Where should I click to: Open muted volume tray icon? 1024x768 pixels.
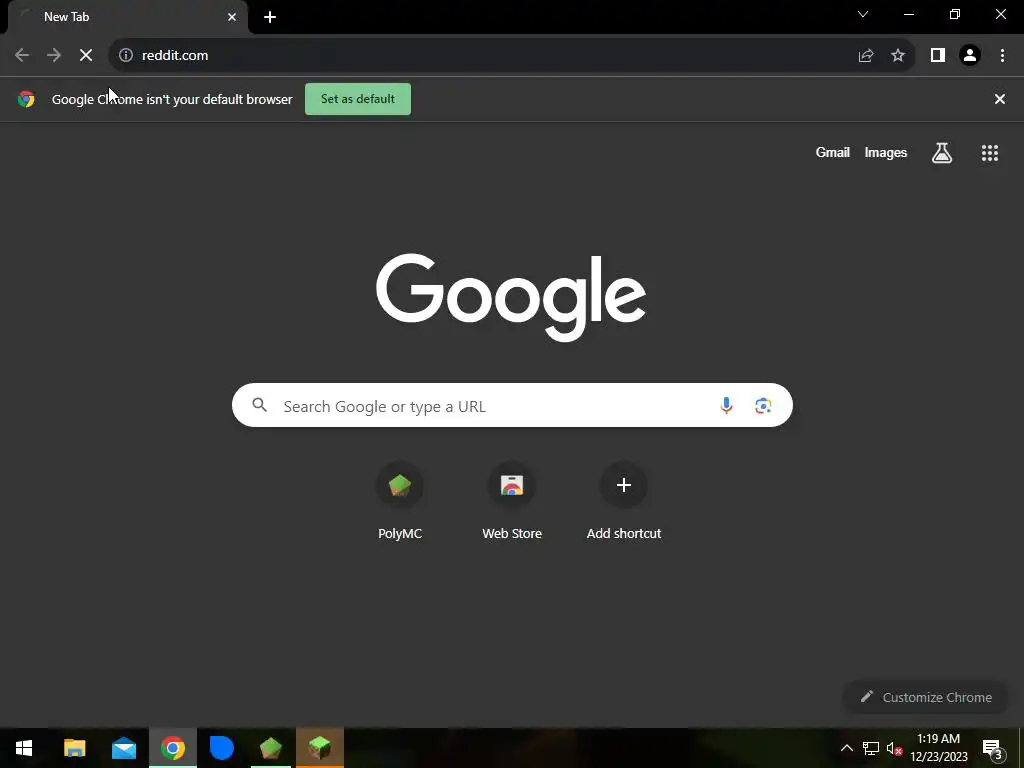point(894,748)
